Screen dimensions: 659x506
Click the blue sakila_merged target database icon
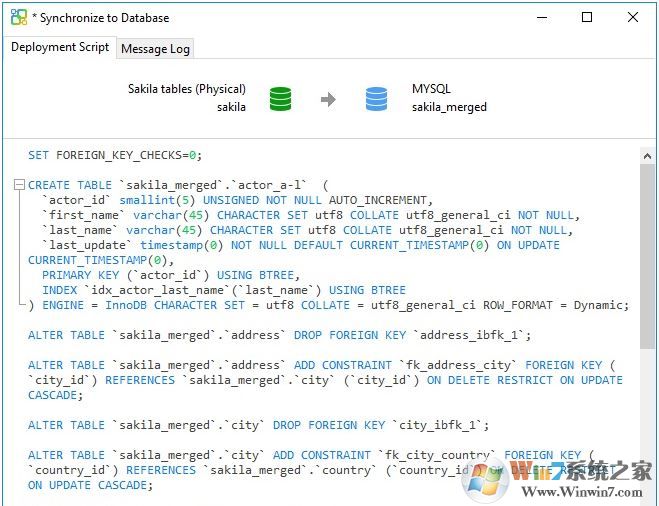[x=376, y=99]
